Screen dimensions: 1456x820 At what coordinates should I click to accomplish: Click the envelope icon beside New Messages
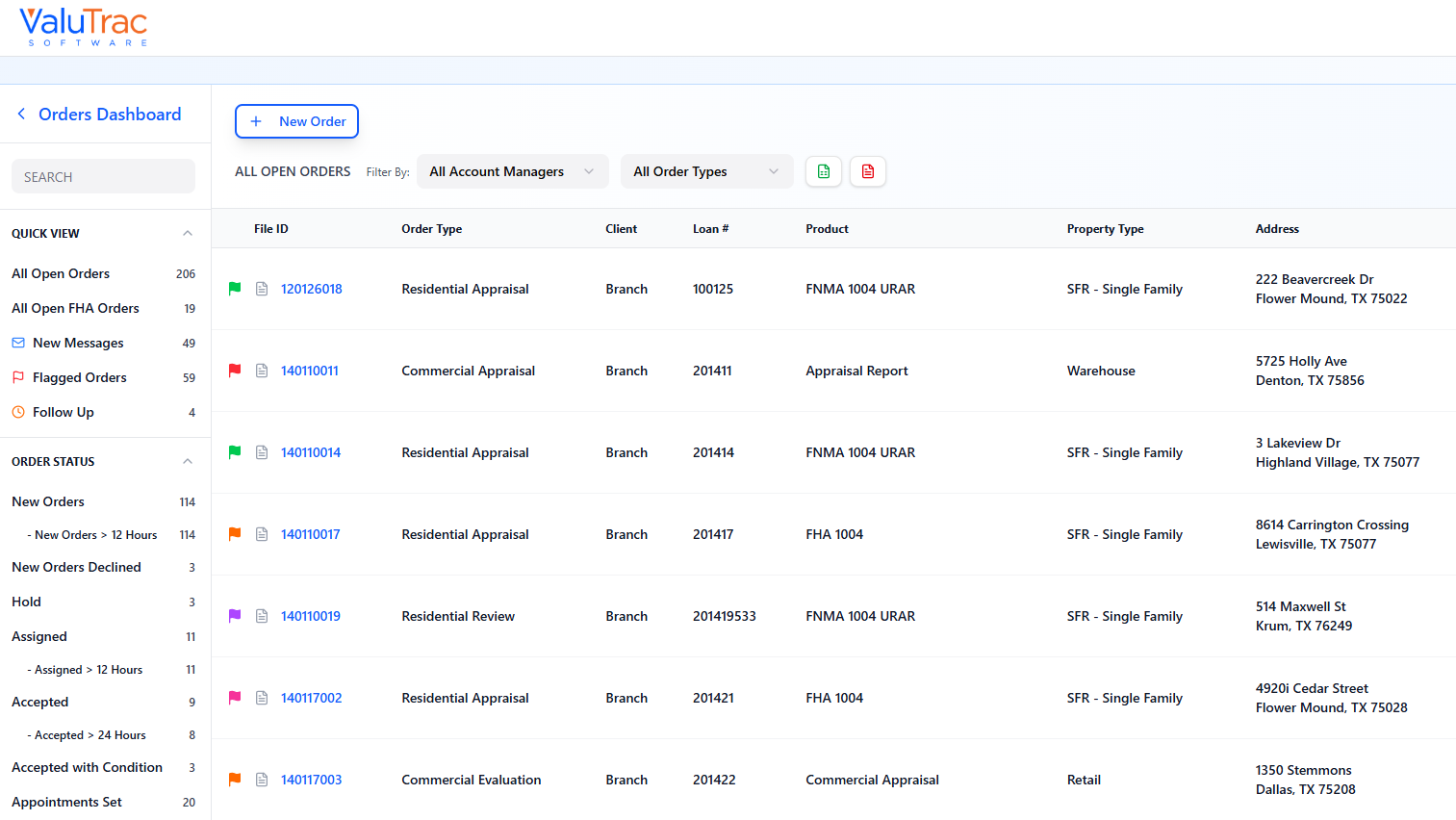[17, 342]
